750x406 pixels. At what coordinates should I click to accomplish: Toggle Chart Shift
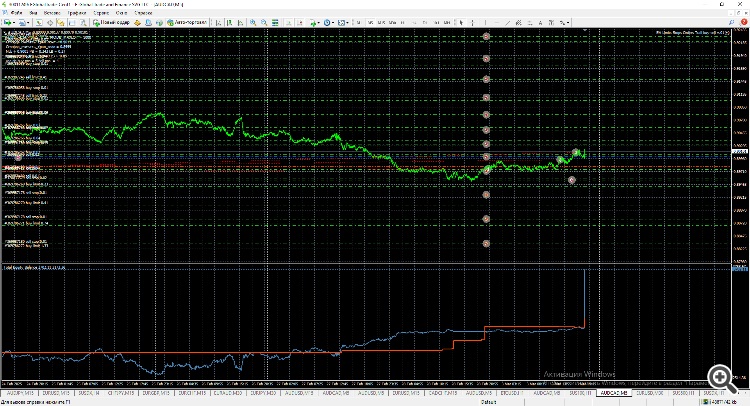point(300,22)
